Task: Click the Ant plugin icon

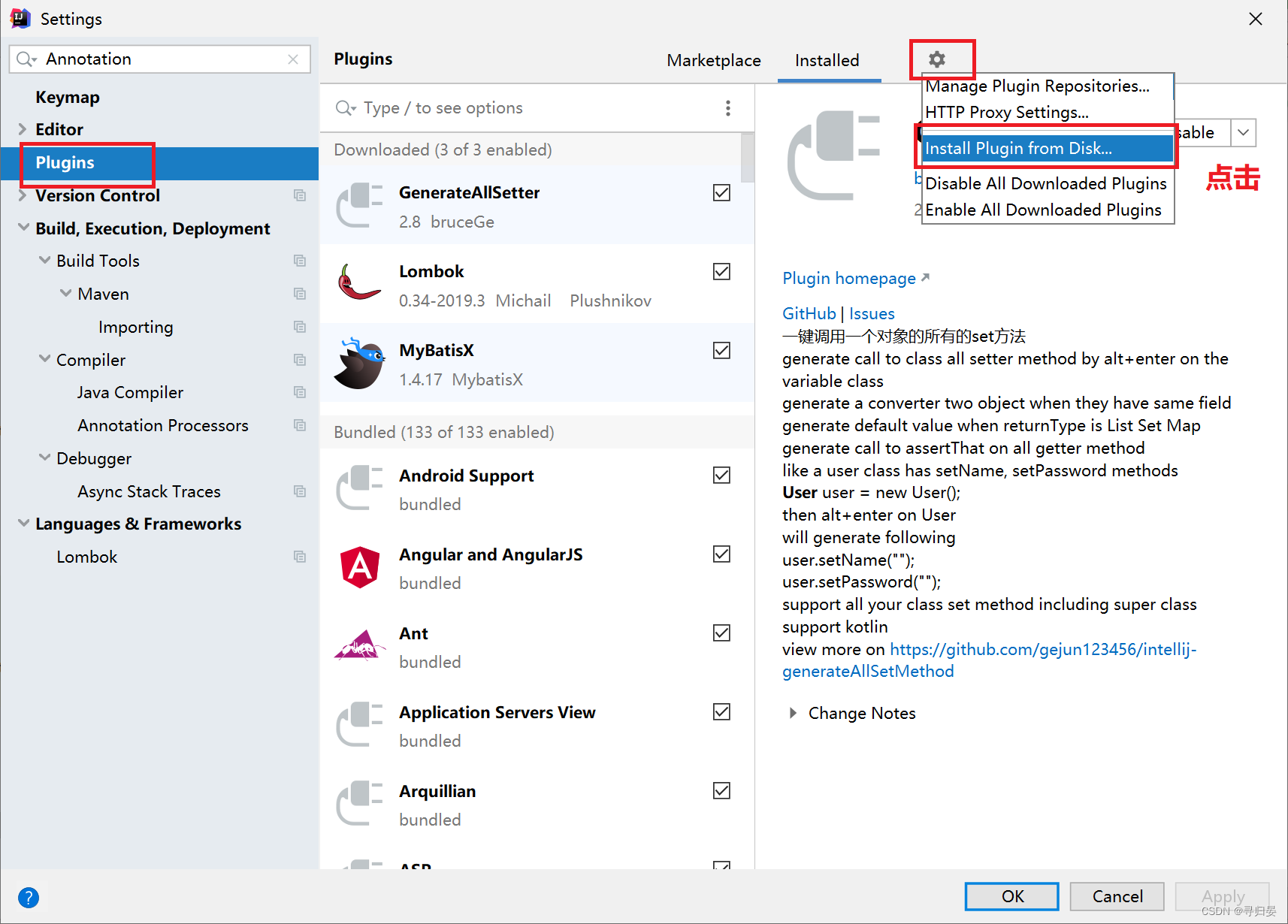Action: click(x=360, y=646)
